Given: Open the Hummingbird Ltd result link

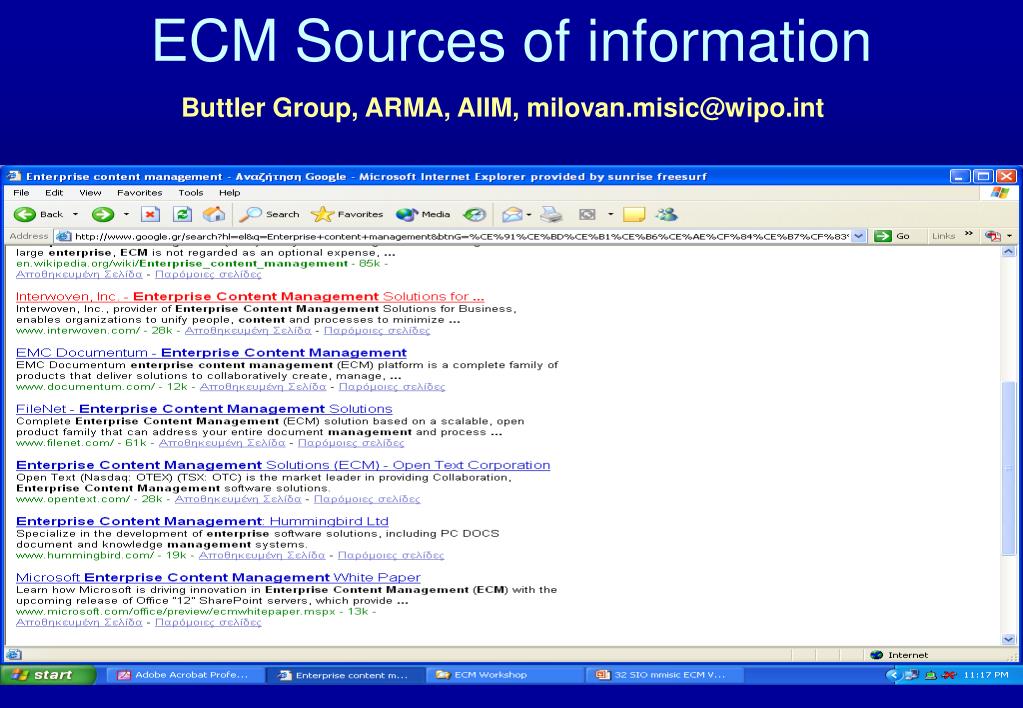Looking at the screenshot, I should 202,521.
